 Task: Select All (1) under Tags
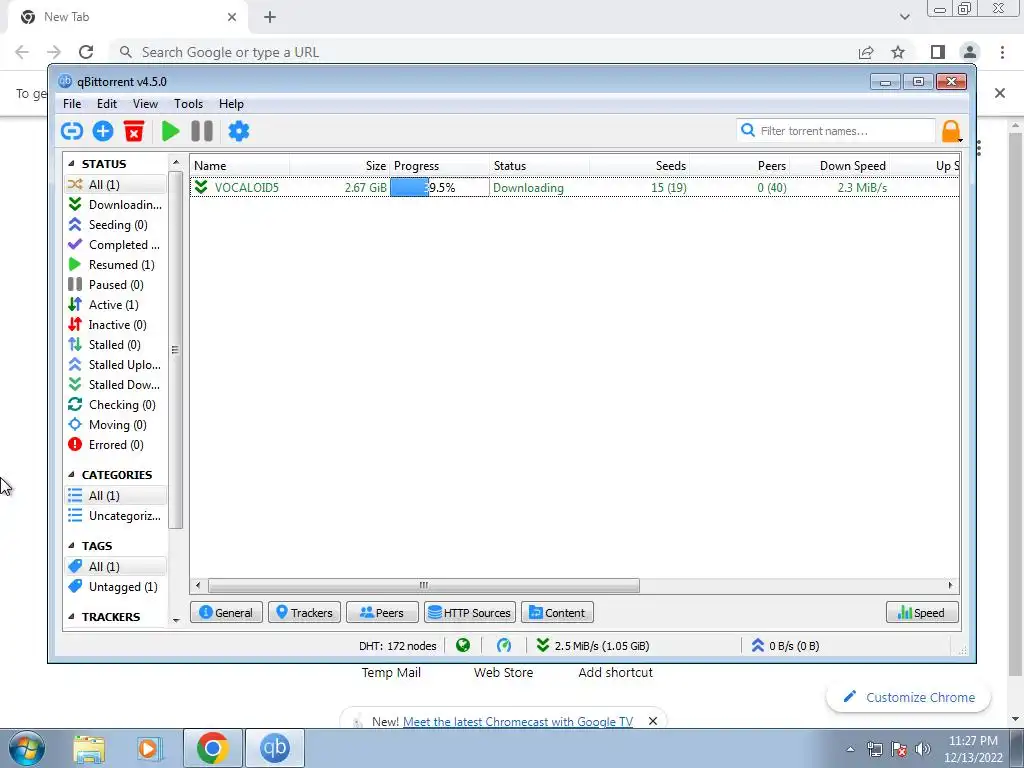(116, 566)
